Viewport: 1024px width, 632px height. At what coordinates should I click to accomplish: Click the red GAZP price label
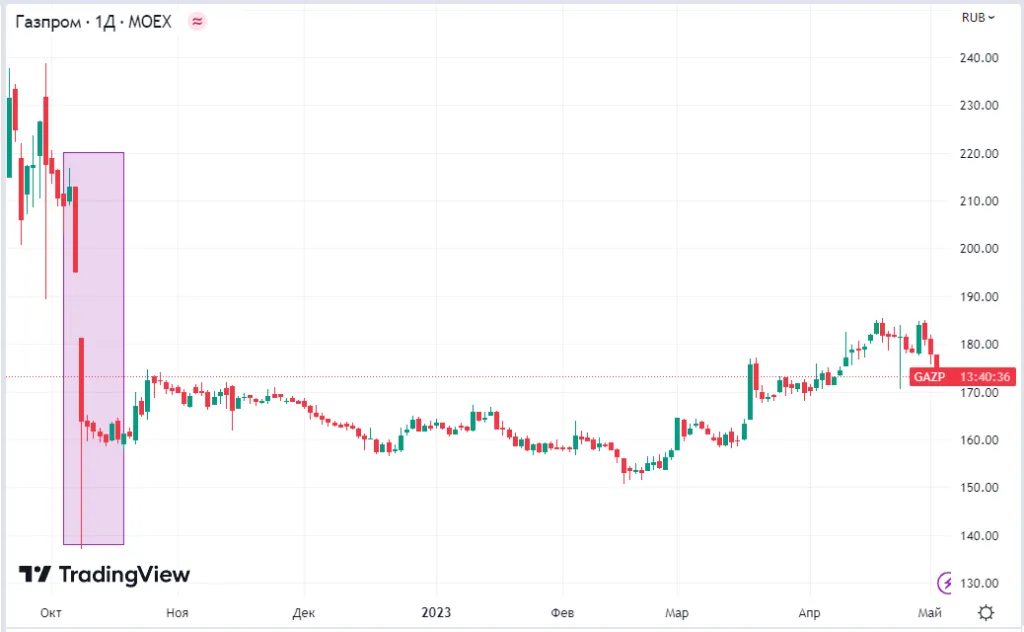click(x=929, y=377)
